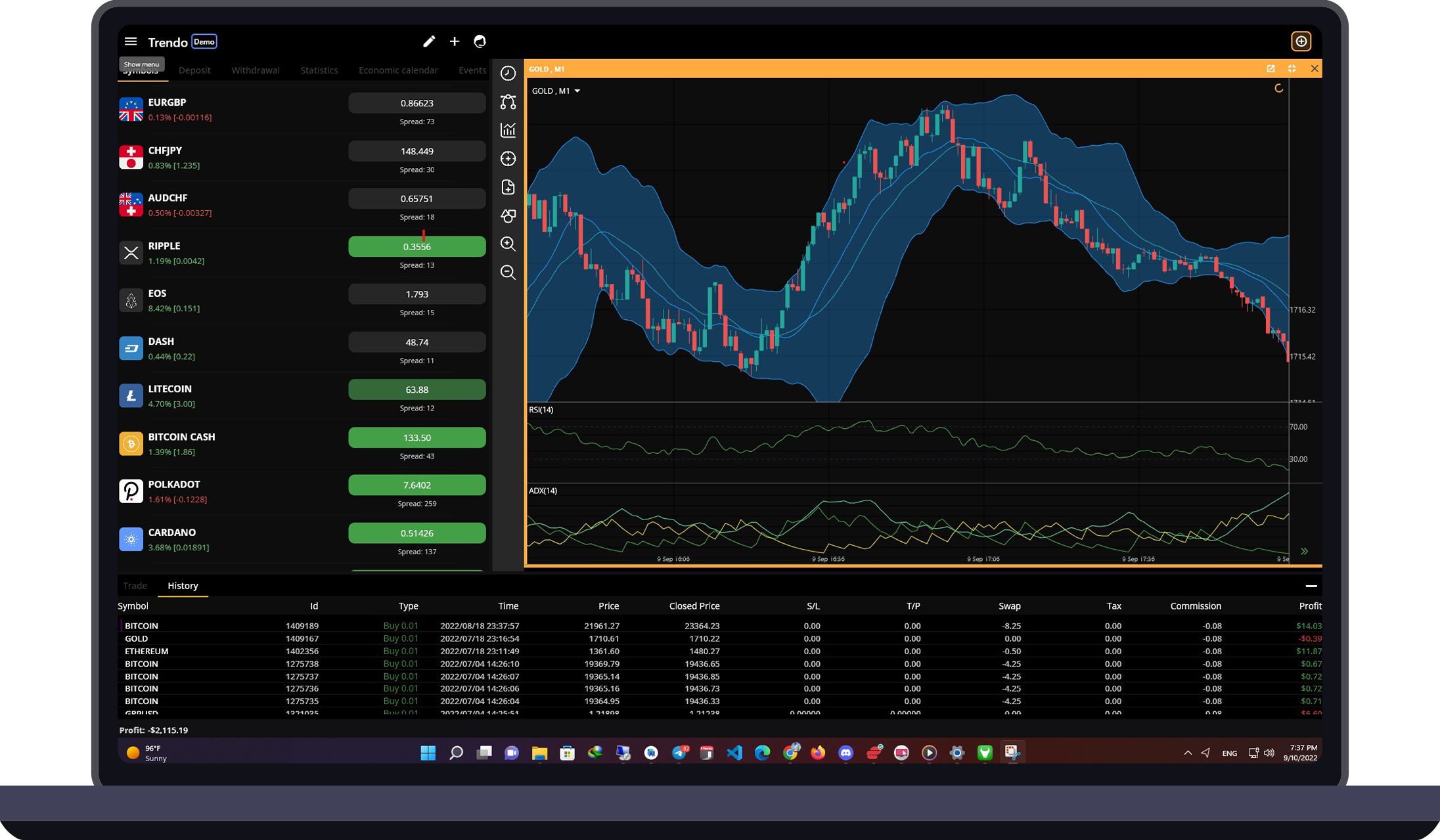Click the add chart icon at top right

point(1301,41)
